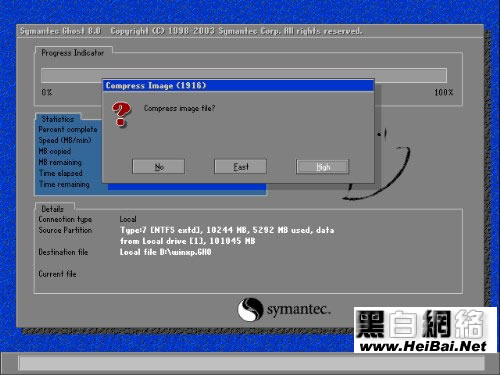The width and height of the screenshot is (500, 375).
Task: Click the Destination file path text
Action: click(x=166, y=252)
